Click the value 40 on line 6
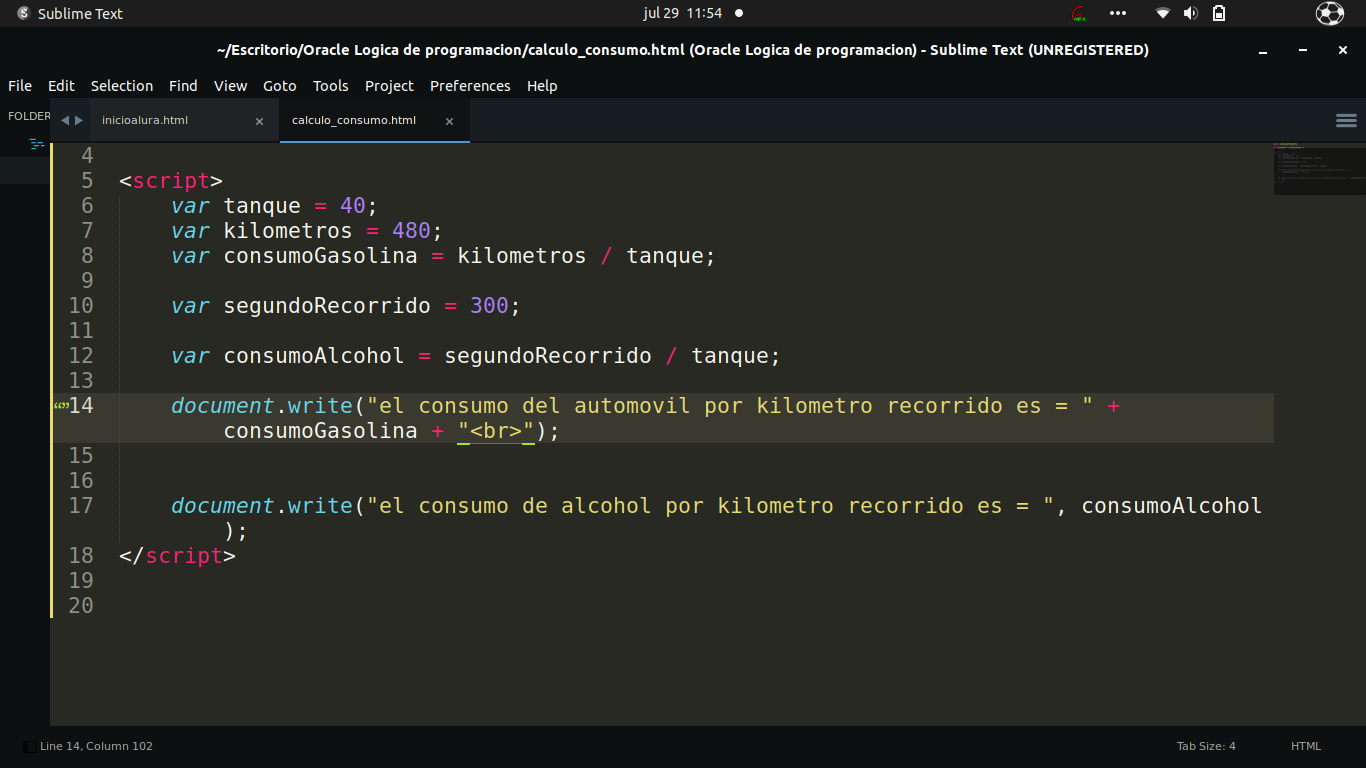The image size is (1366, 768). point(353,206)
